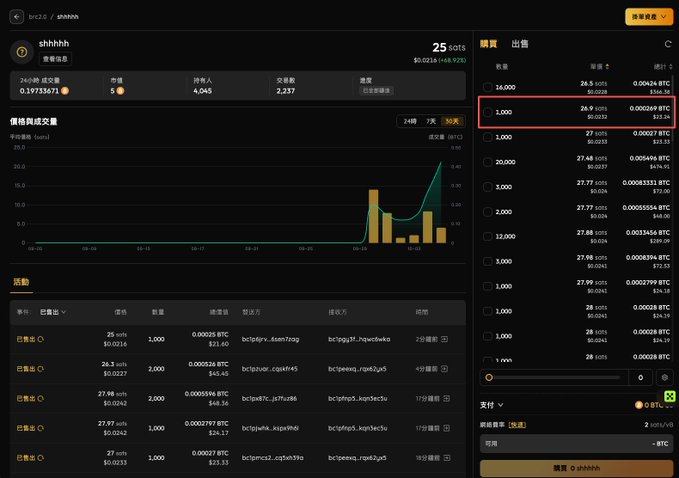Click sender address bc1pjwhk..kspx9h6l
Viewport: 679px width, 478px height.
tap(270, 428)
